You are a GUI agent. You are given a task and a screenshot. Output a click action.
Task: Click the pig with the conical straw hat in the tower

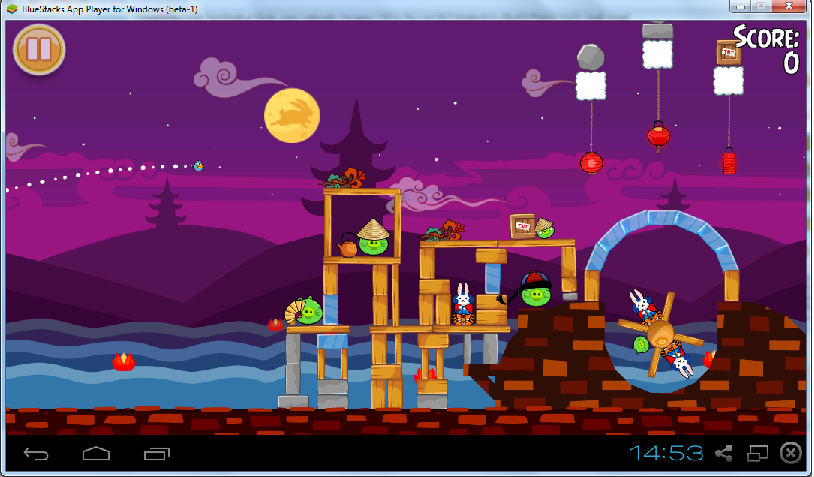click(373, 238)
